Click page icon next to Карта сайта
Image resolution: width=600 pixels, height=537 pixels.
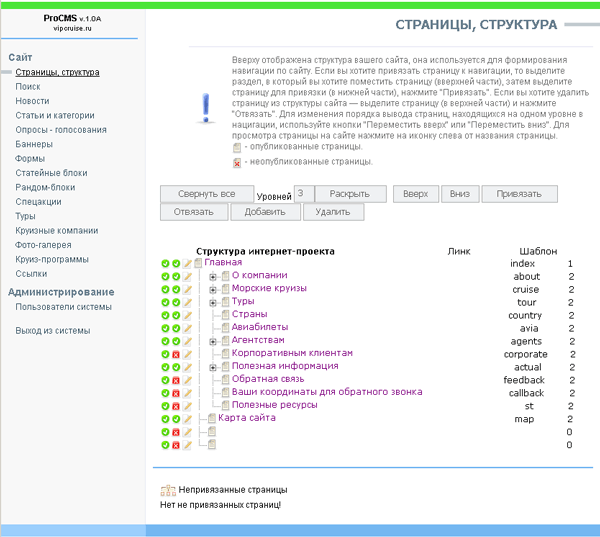pos(212,418)
